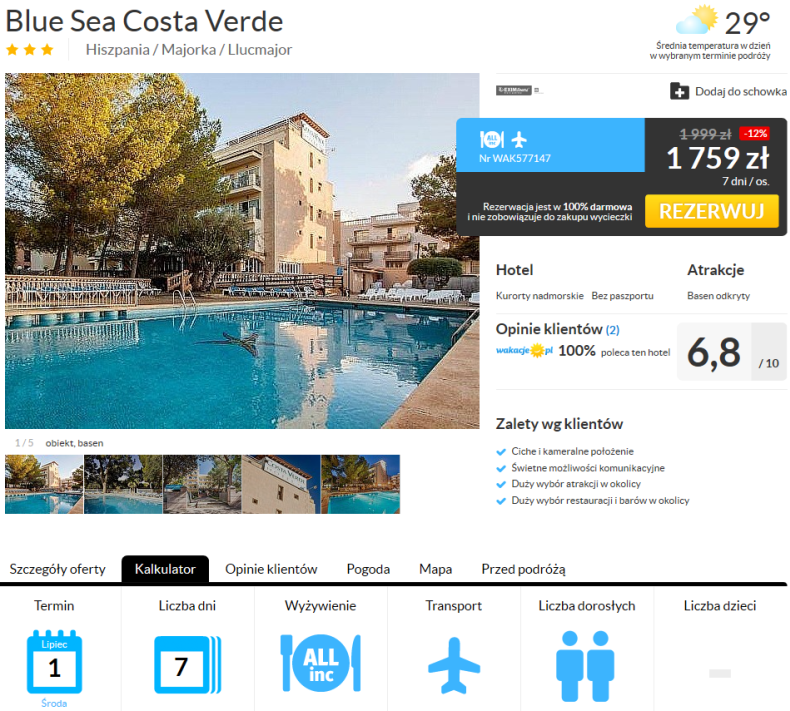This screenshot has width=790, height=711.
Task: Open the customer reviews count (2) link
Action: click(612, 330)
